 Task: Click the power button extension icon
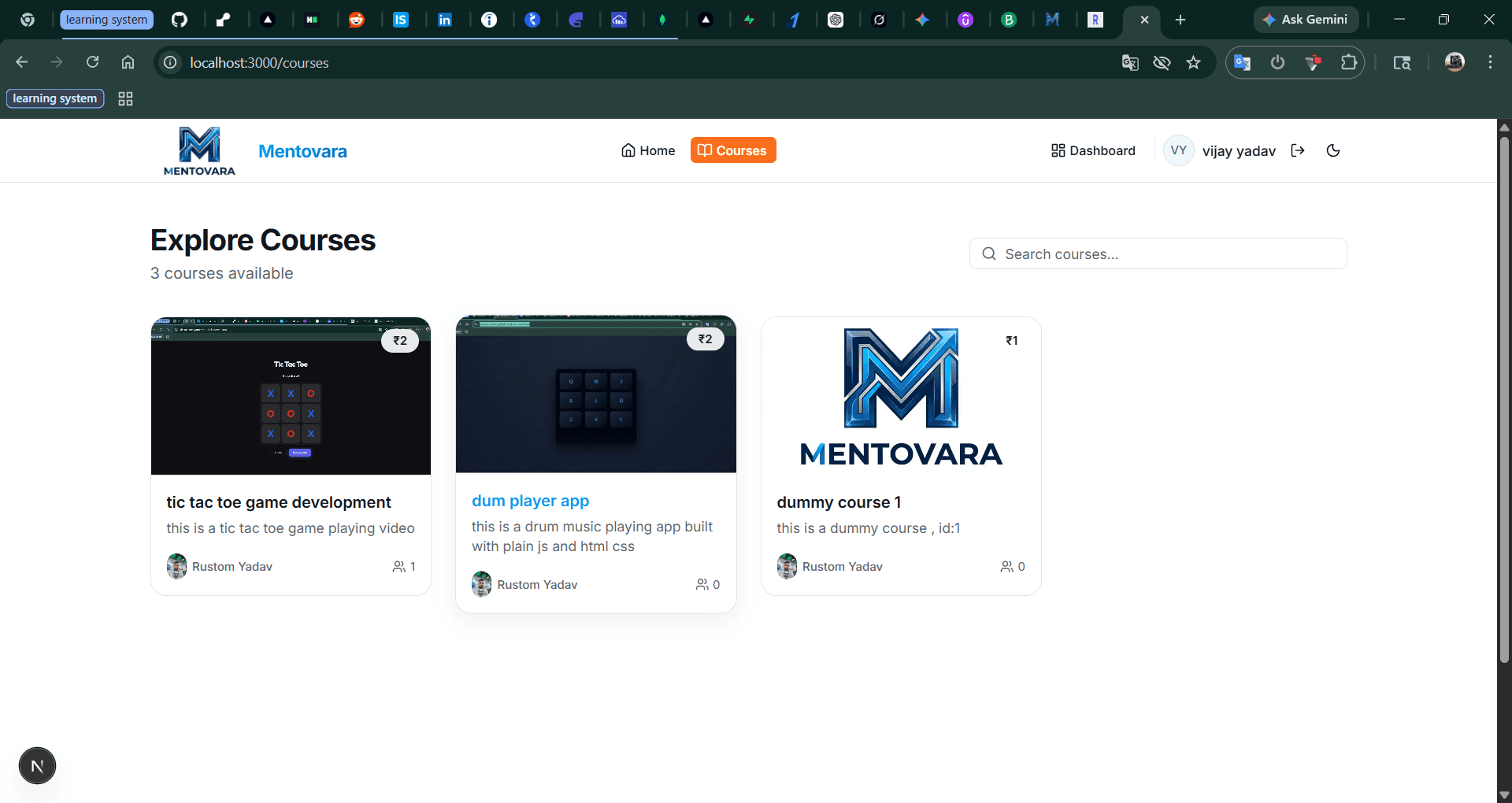point(1277,62)
